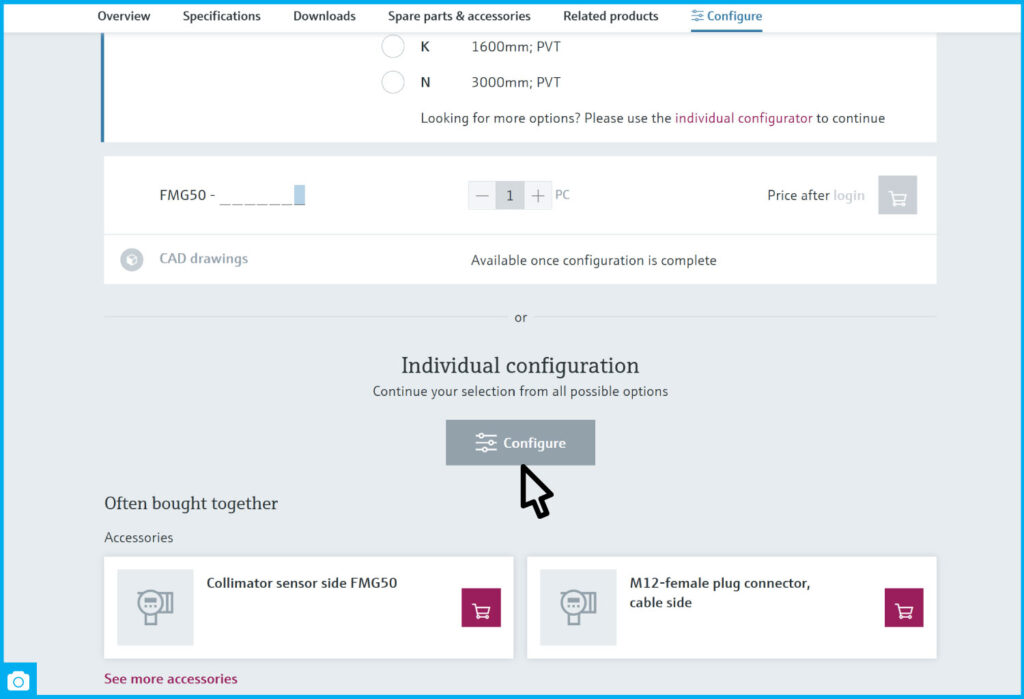Click the camera icon in bottom-left corner
Image resolution: width=1024 pixels, height=699 pixels.
(18, 681)
